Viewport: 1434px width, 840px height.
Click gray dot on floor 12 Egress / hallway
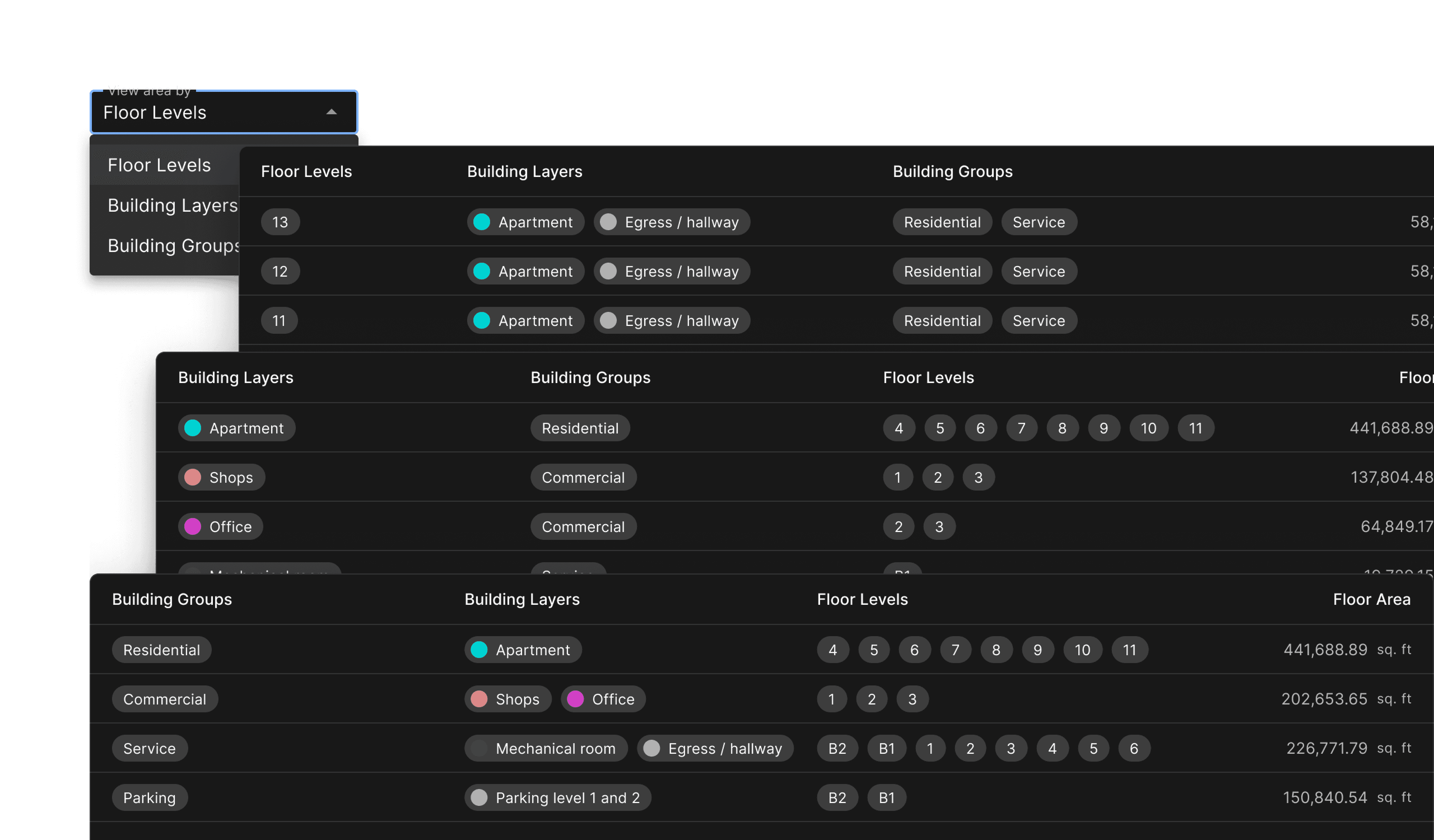coord(608,271)
